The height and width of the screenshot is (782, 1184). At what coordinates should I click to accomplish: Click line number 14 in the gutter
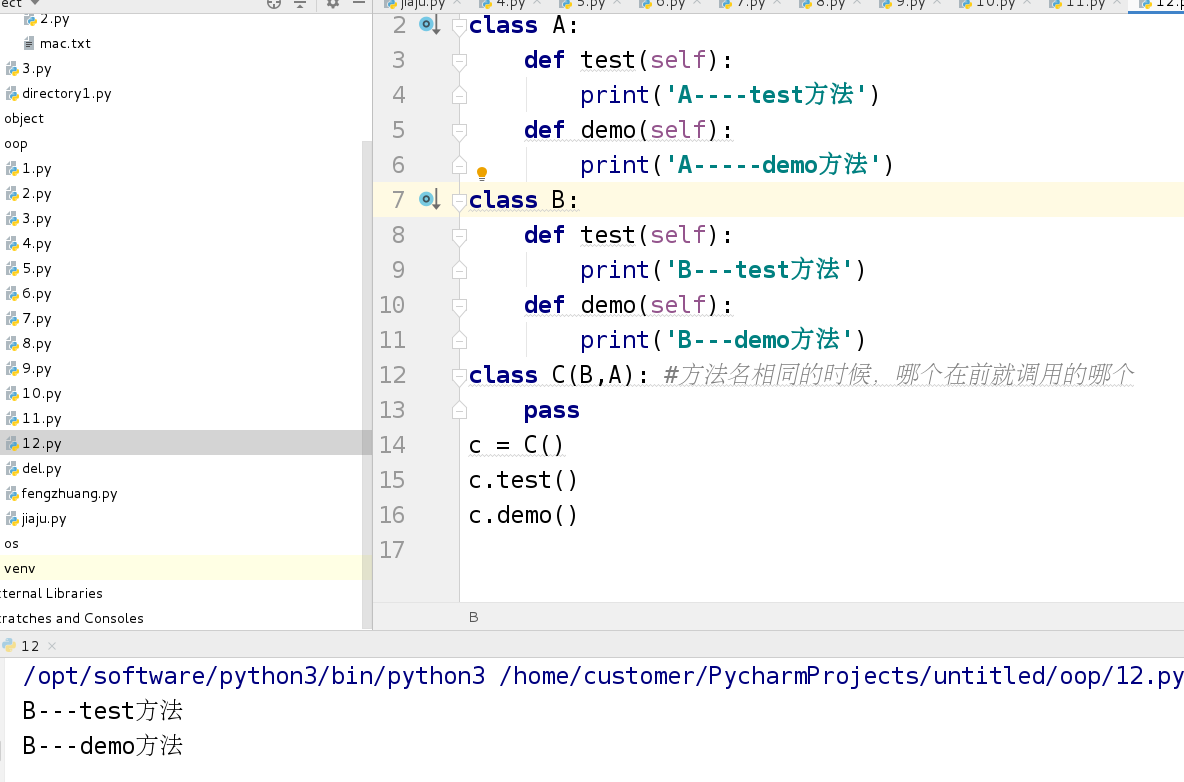[393, 445]
